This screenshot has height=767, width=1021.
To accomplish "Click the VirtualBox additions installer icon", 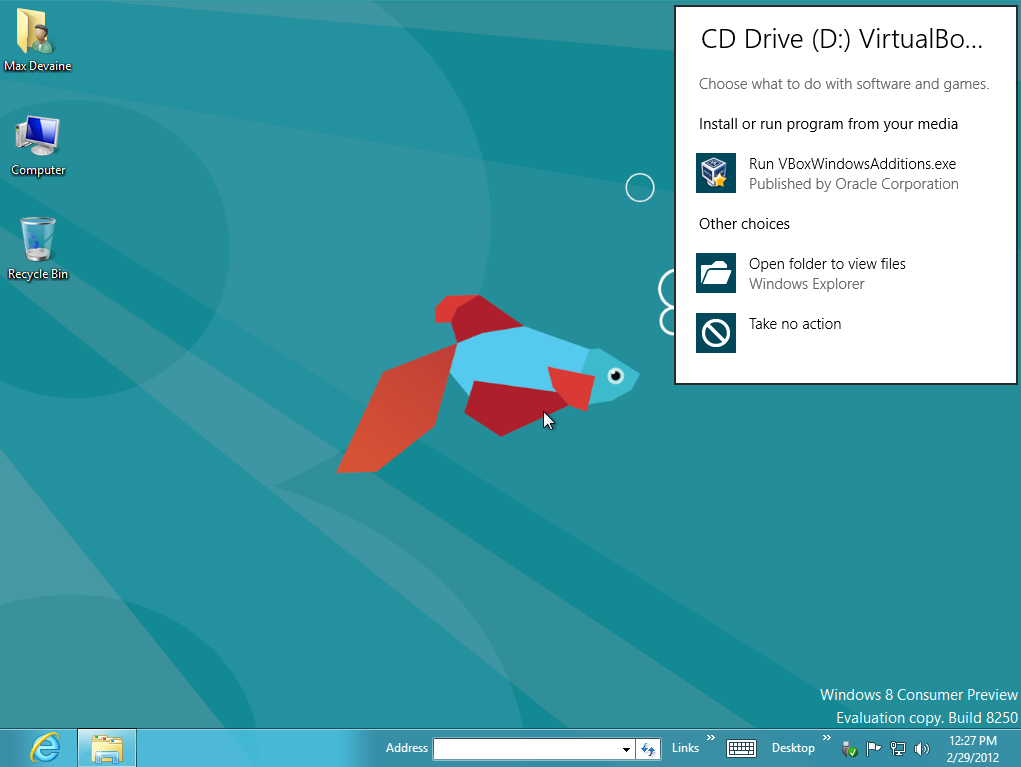I will (716, 173).
